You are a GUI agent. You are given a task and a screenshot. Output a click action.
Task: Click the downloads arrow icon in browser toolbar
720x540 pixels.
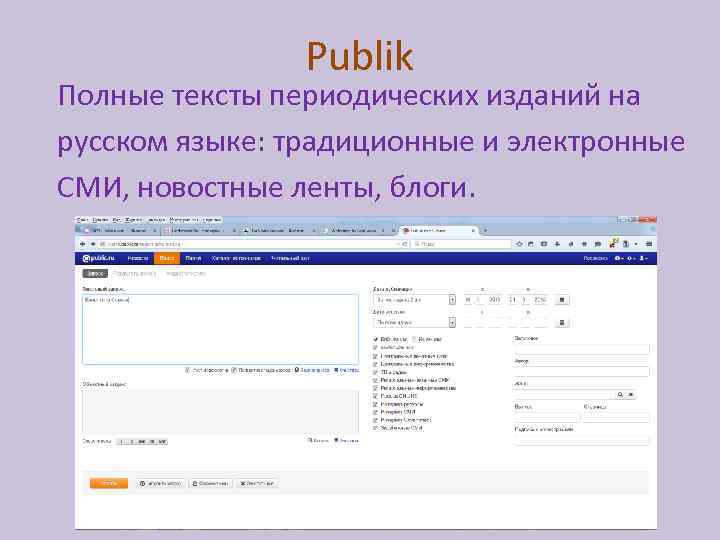tap(557, 244)
